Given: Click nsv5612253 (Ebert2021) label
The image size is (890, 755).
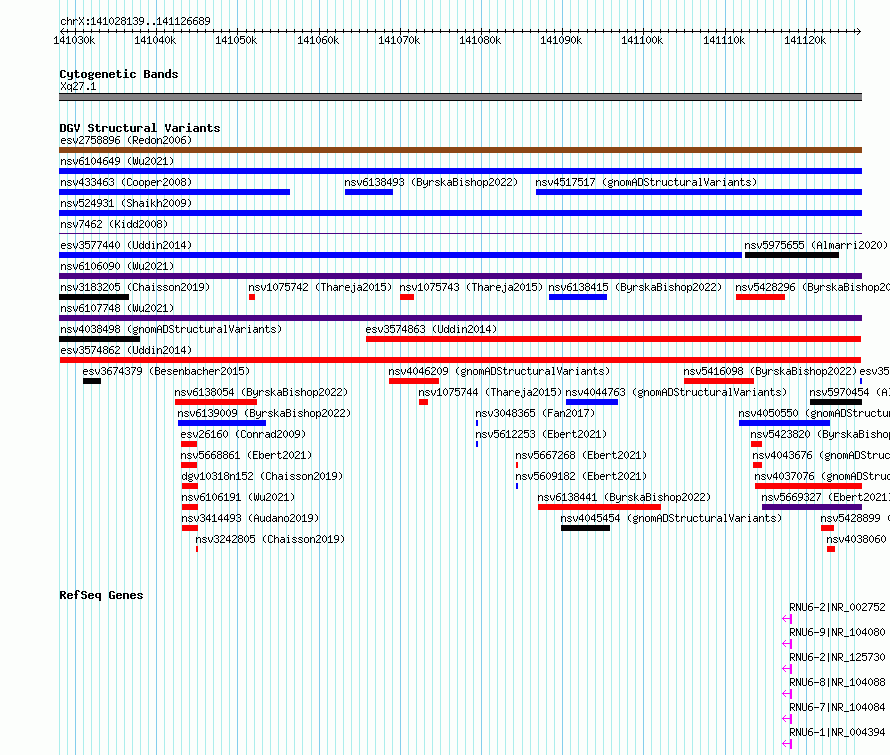Looking at the screenshot, I should (541, 434).
